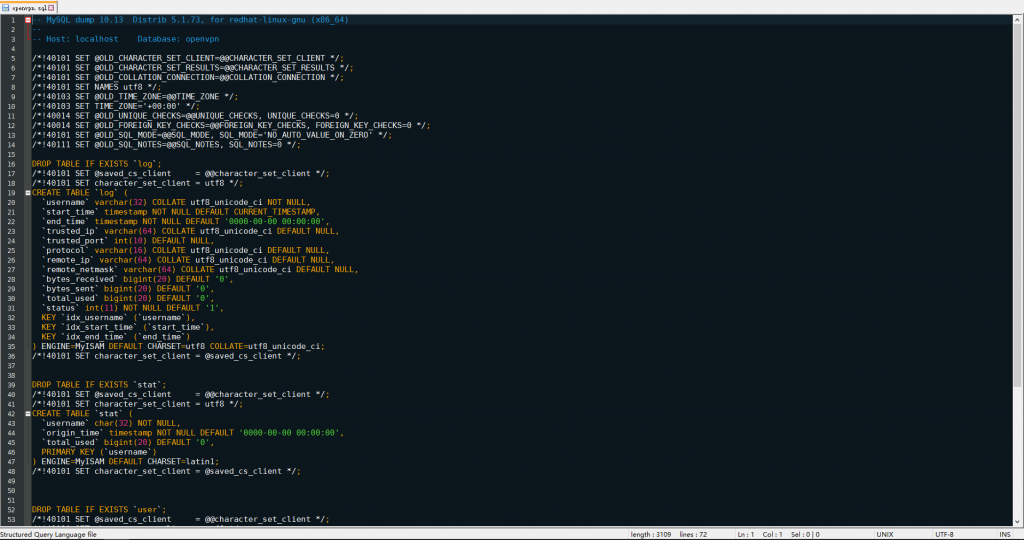Select line 16 via its line number
This screenshot has width=1024, height=540.
point(12,163)
